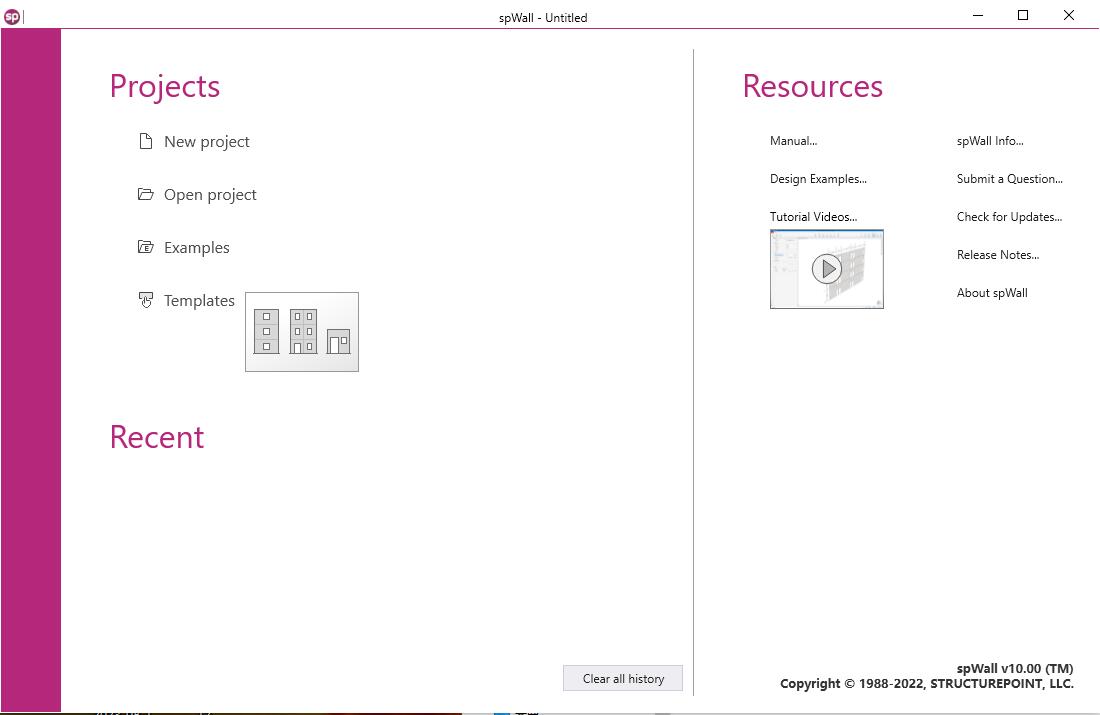Screen dimensions: 1100x715
Task: Click the Clear all history button
Action: click(623, 679)
